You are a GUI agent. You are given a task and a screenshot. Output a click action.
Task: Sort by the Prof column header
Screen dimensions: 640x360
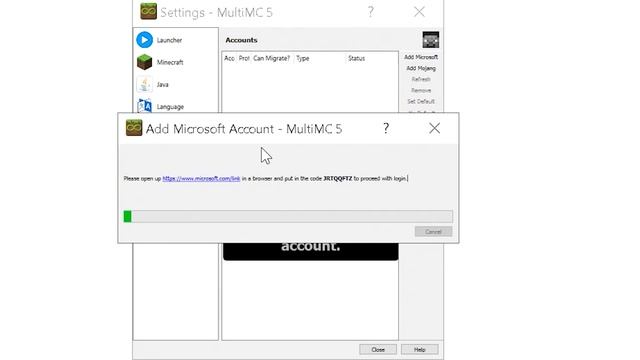click(244, 58)
